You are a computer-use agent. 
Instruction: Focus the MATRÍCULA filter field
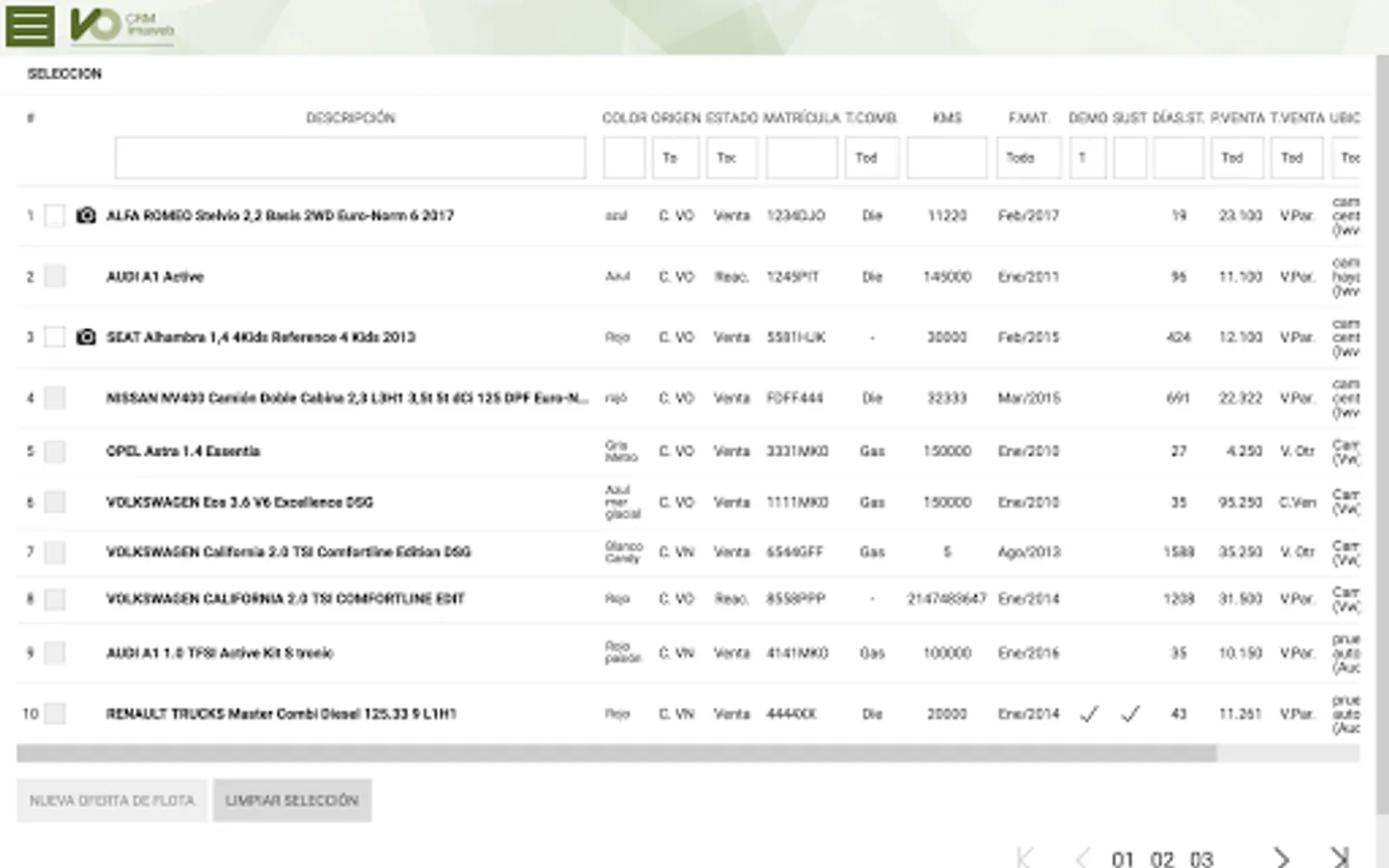pos(802,158)
